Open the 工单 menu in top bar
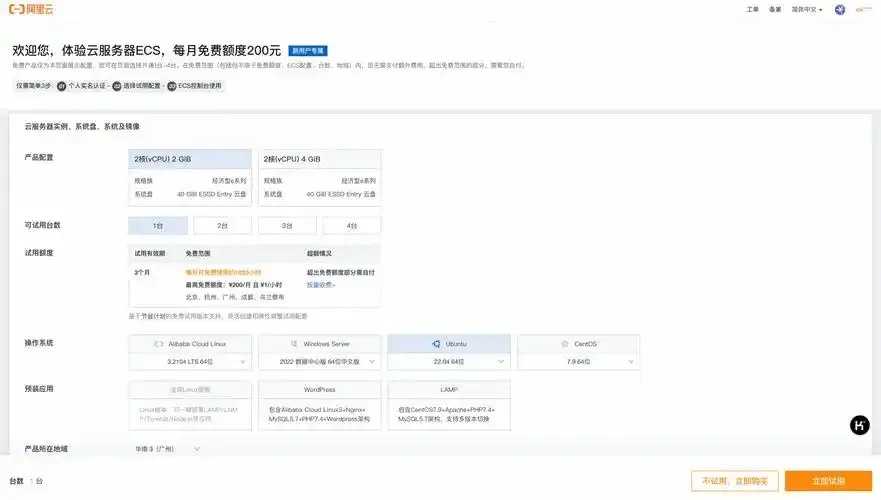881x500 pixels. tap(752, 10)
